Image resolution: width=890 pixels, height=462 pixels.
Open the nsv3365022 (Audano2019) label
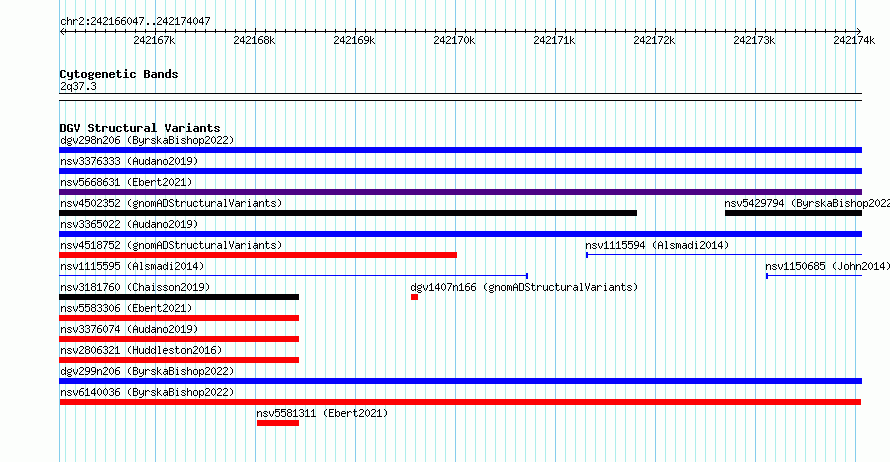pyautogui.click(x=129, y=224)
